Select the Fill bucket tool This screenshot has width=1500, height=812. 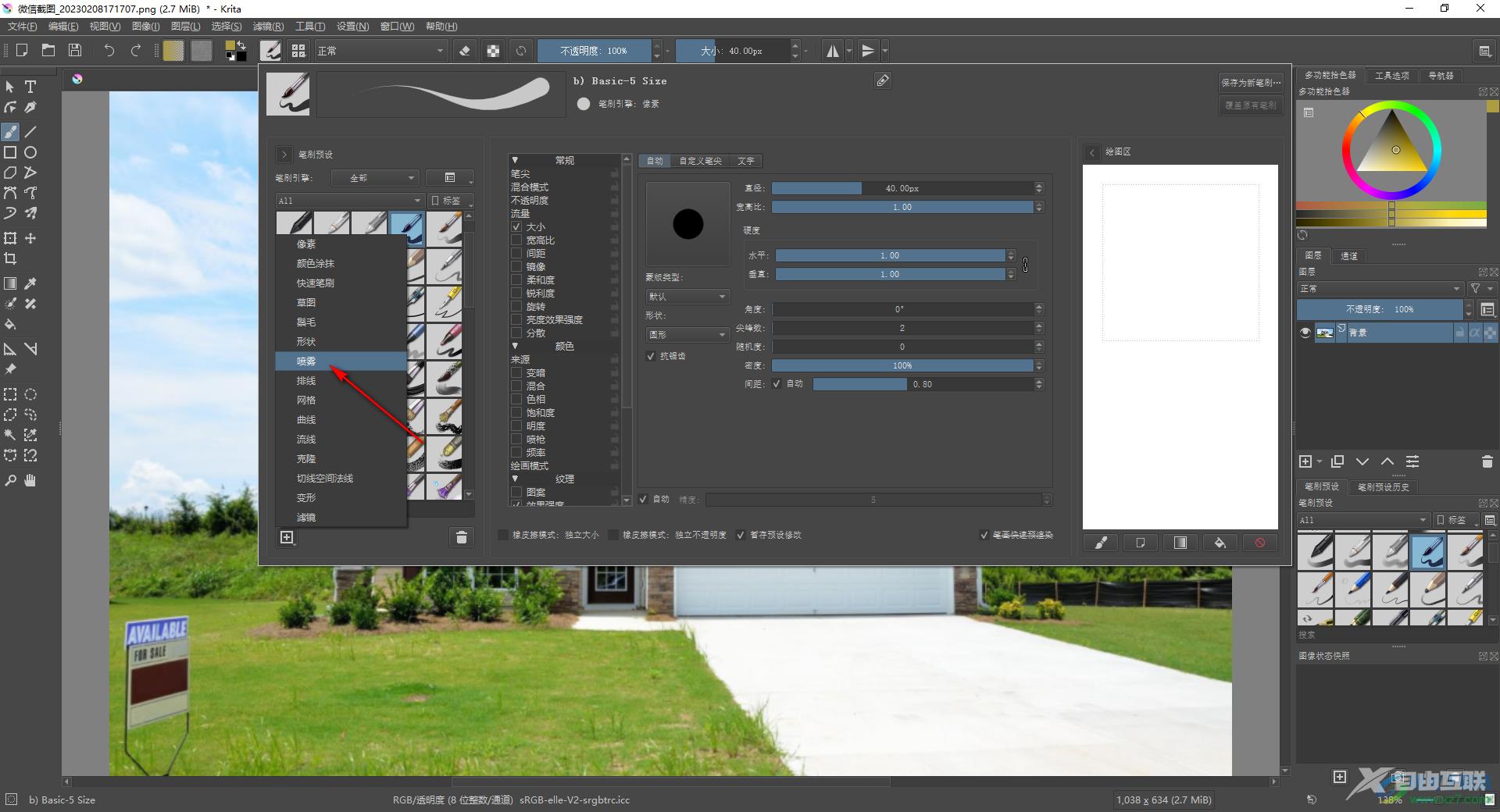click(x=10, y=324)
